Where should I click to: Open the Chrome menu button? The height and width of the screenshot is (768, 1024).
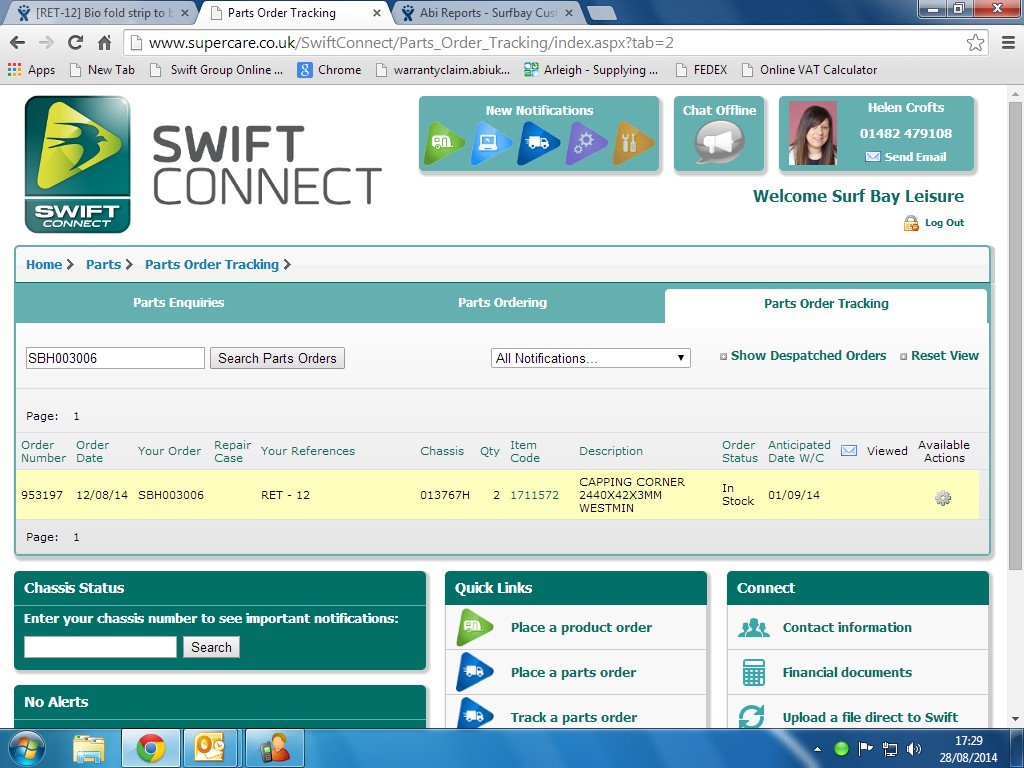1007,43
